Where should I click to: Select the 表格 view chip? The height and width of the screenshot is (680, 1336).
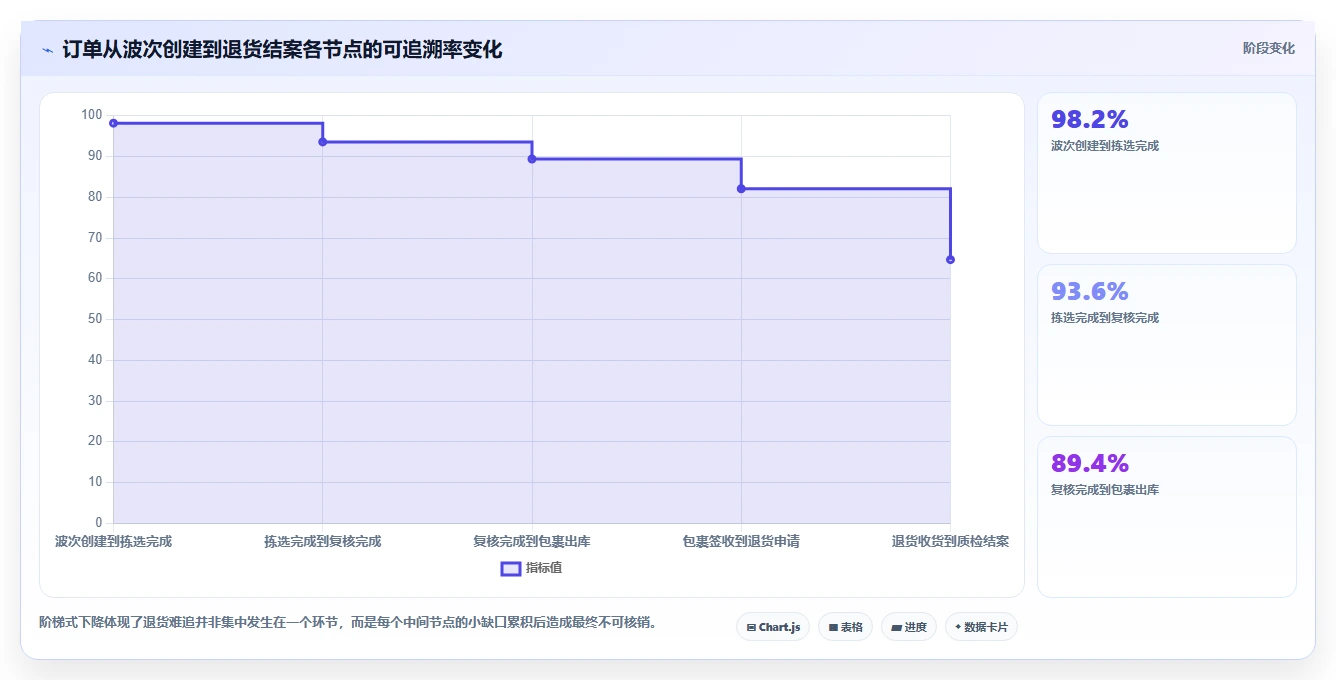pos(845,627)
